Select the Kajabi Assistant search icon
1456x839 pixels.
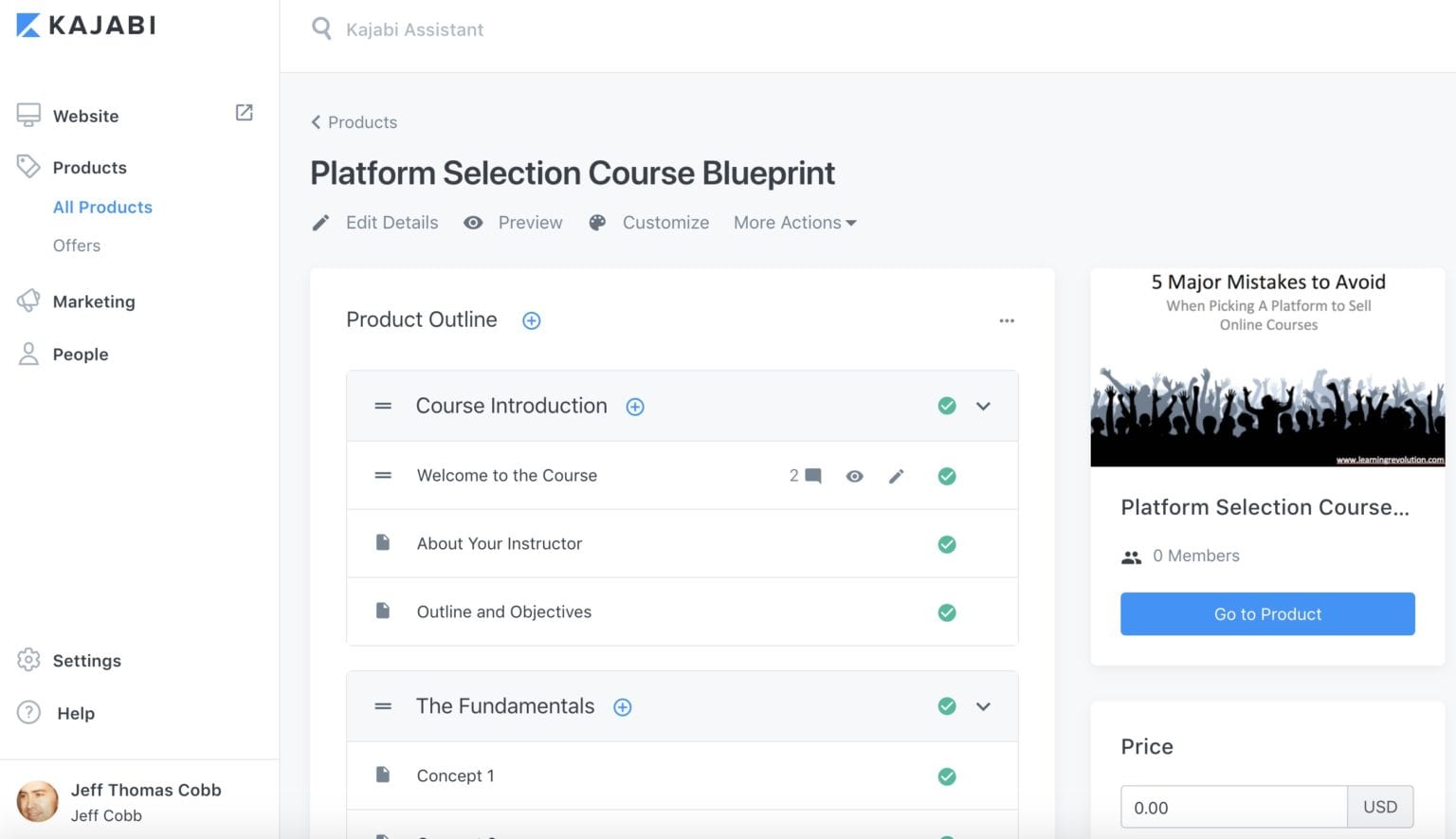(x=321, y=28)
